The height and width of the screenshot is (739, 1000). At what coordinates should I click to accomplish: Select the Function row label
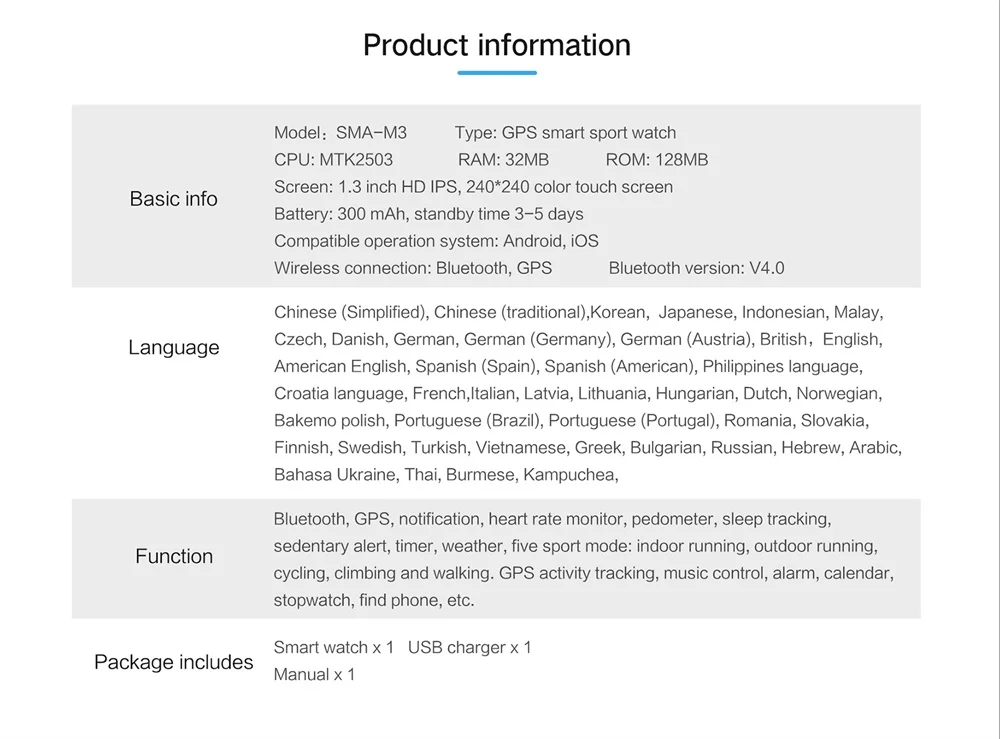174,556
